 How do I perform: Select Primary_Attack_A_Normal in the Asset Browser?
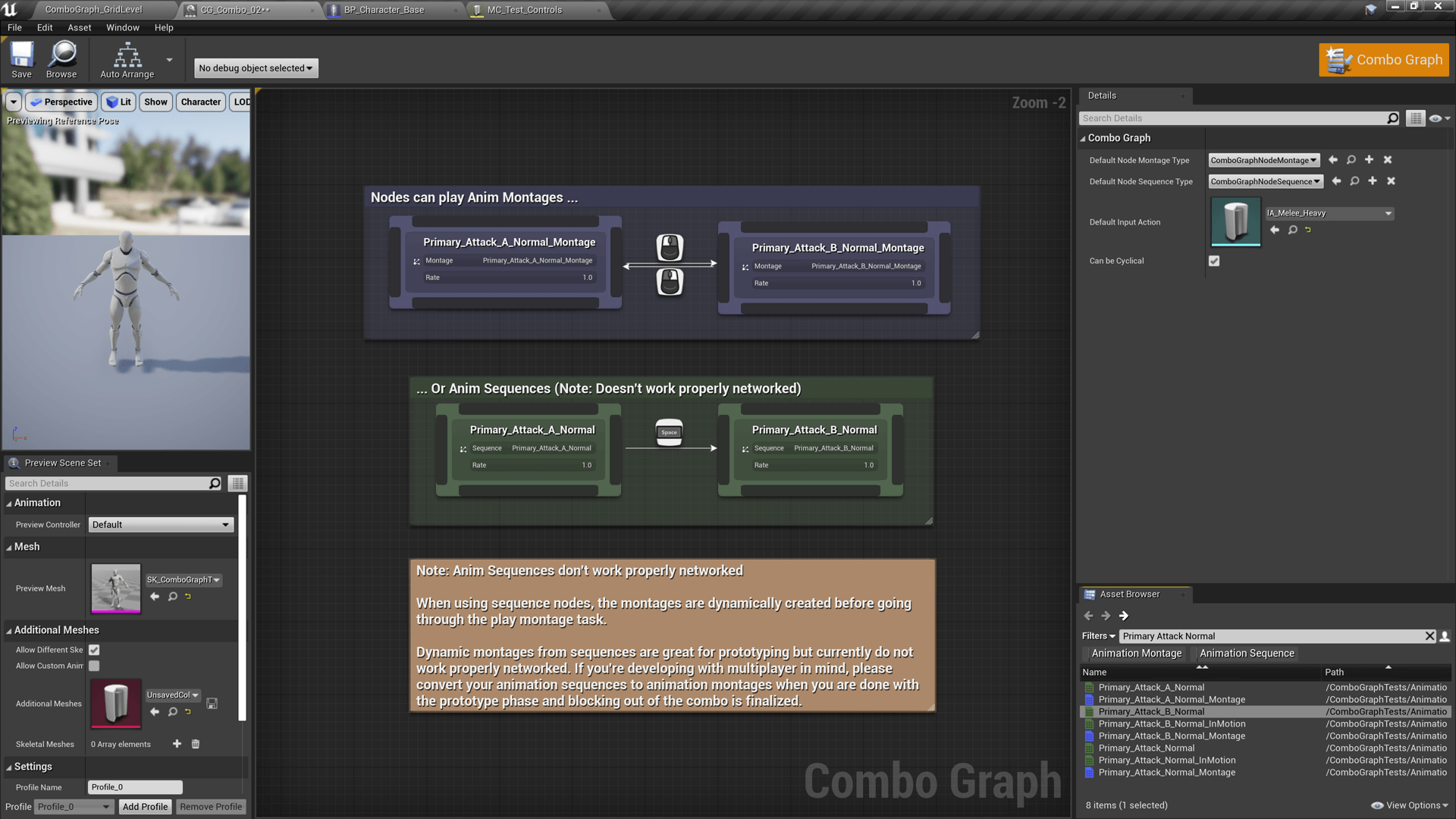[x=1151, y=687]
